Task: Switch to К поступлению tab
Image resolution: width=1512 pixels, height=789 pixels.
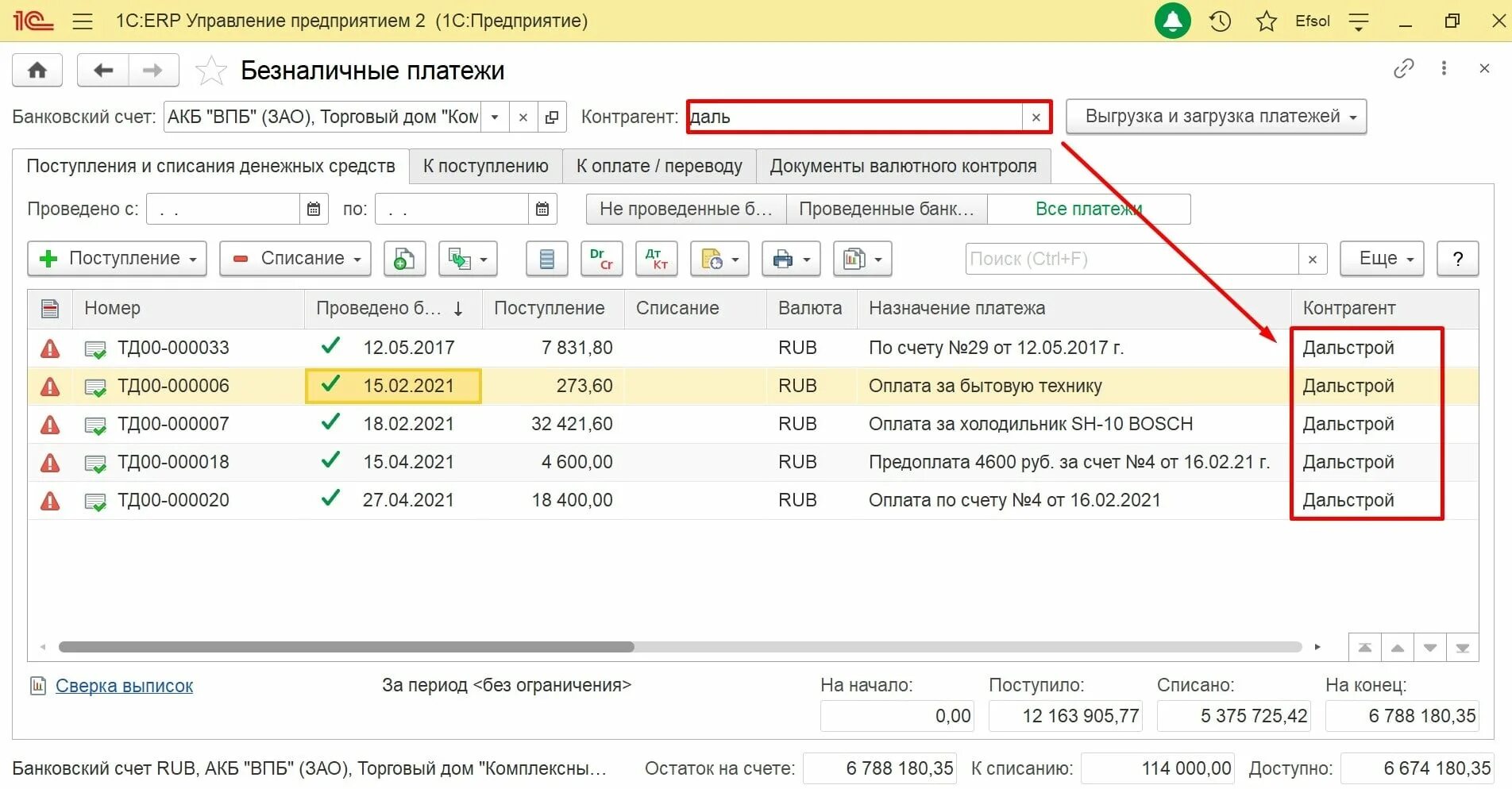Action: coord(485,166)
